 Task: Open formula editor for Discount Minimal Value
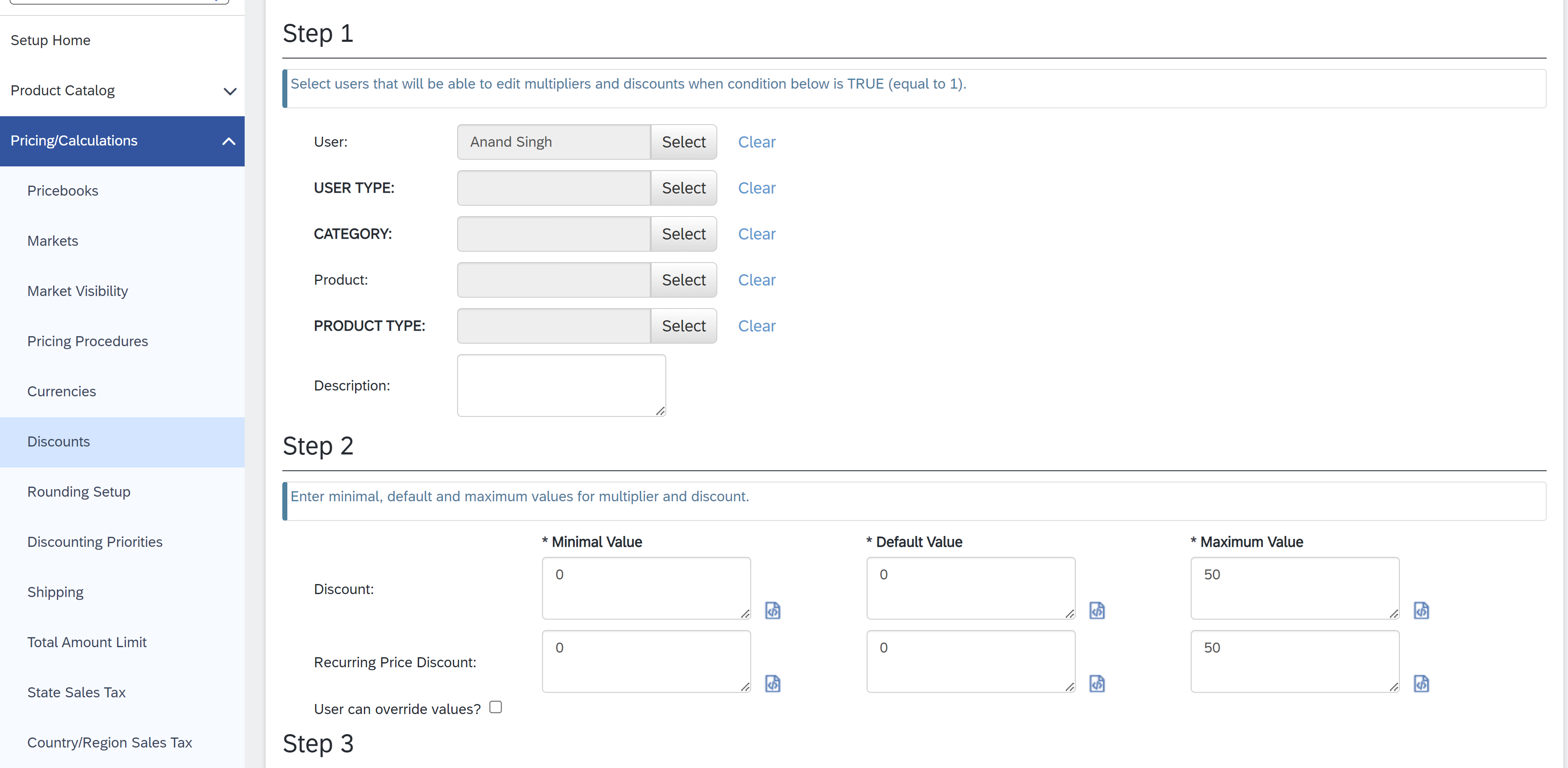(772, 610)
